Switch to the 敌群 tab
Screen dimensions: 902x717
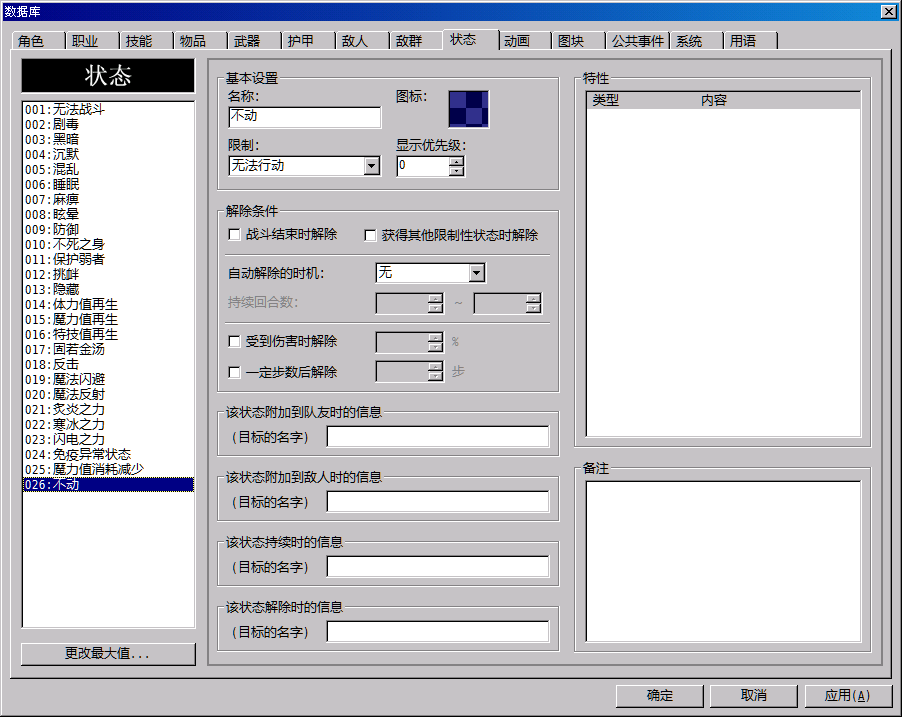[416, 41]
